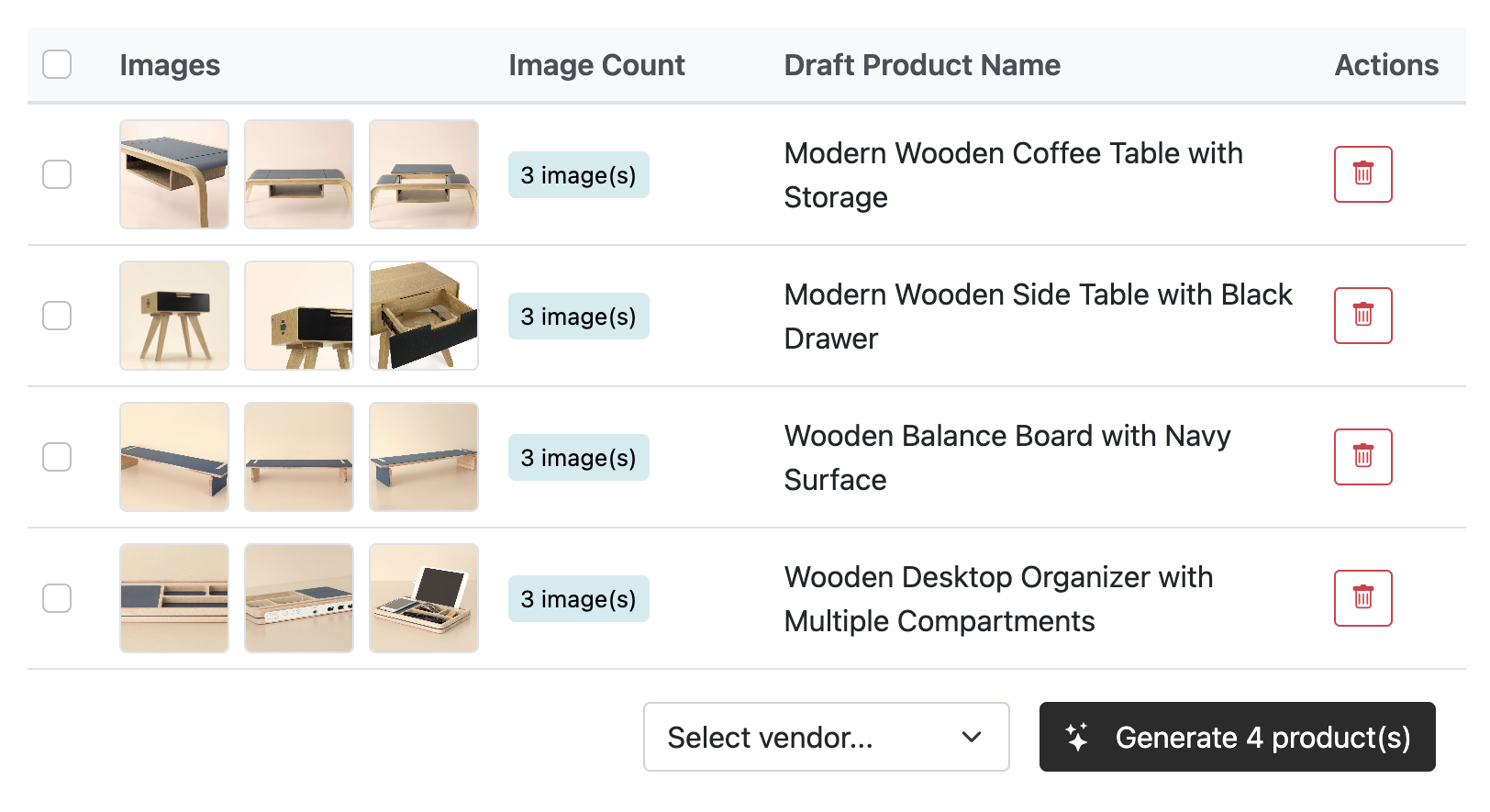
Task: Select the middle balance board thumbnail
Action: click(x=299, y=457)
